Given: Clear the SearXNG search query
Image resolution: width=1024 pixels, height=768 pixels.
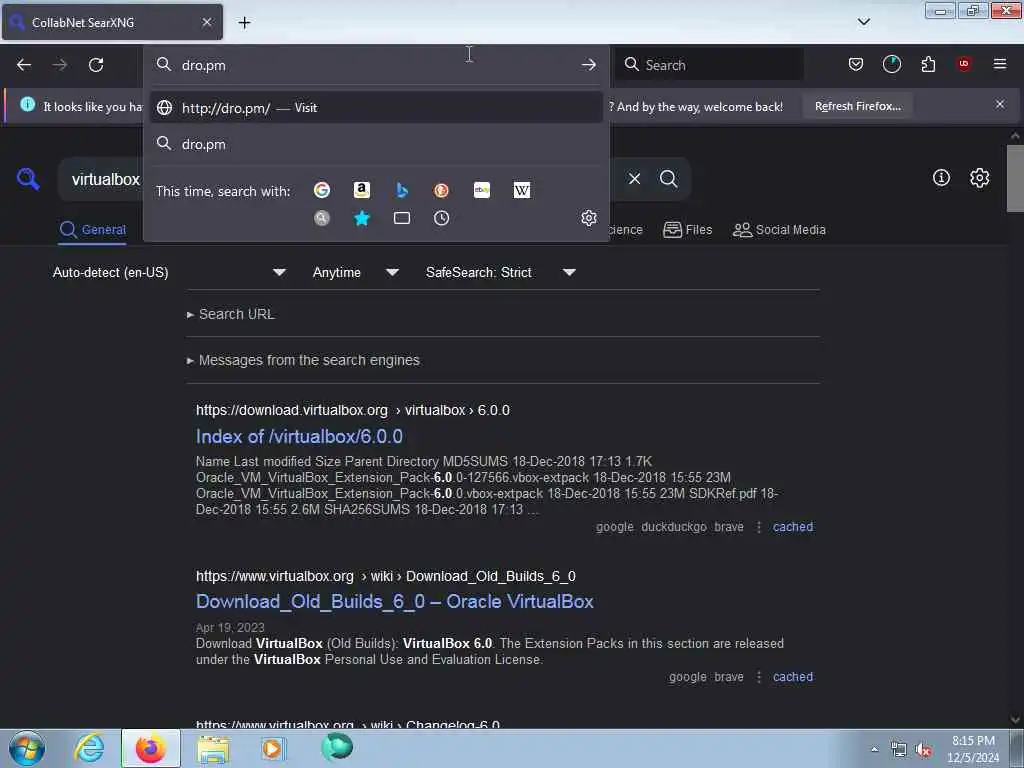Looking at the screenshot, I should (634, 178).
